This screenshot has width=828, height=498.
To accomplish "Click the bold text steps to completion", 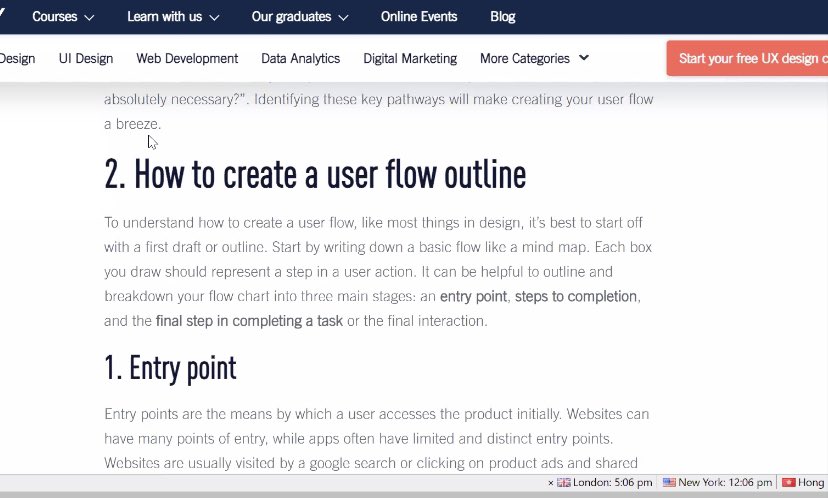I will pos(576,296).
